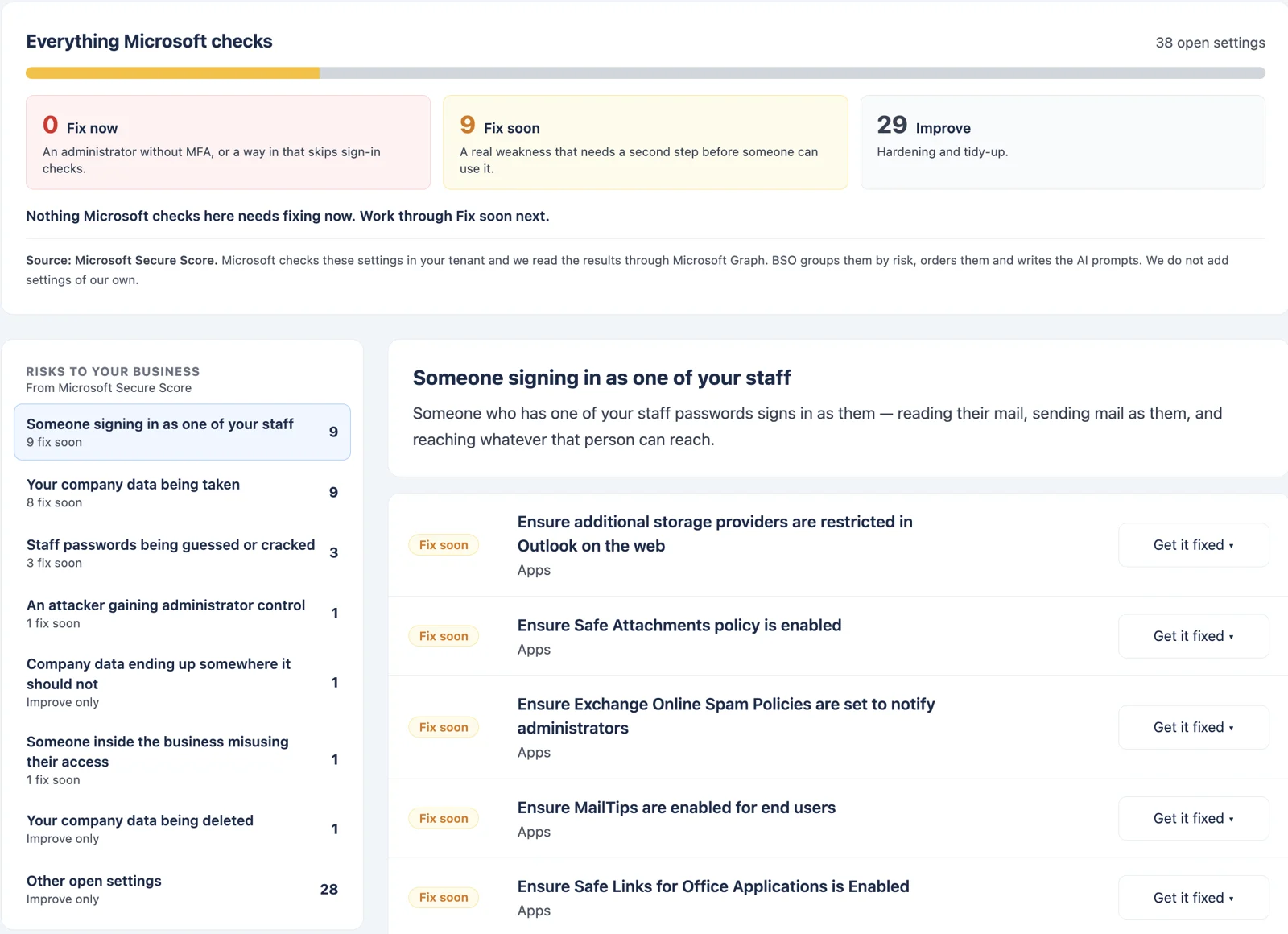View the "Your company data being deleted" risk
The image size is (1288, 934).
tap(182, 829)
